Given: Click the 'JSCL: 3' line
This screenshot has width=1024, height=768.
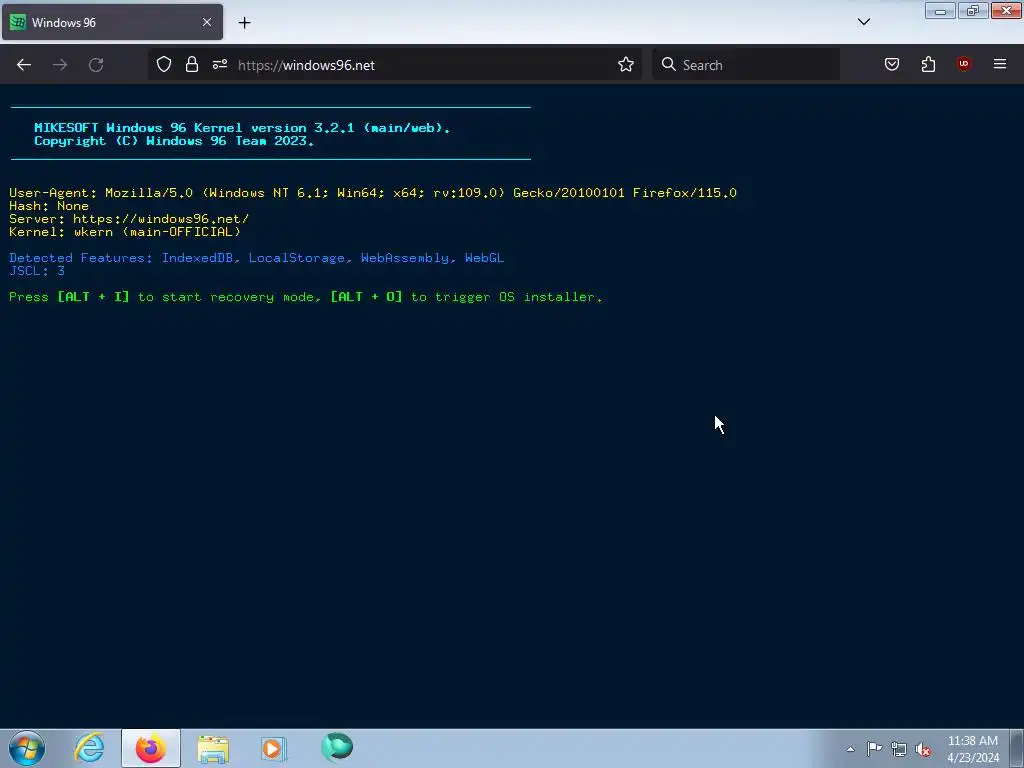Looking at the screenshot, I should [37, 271].
